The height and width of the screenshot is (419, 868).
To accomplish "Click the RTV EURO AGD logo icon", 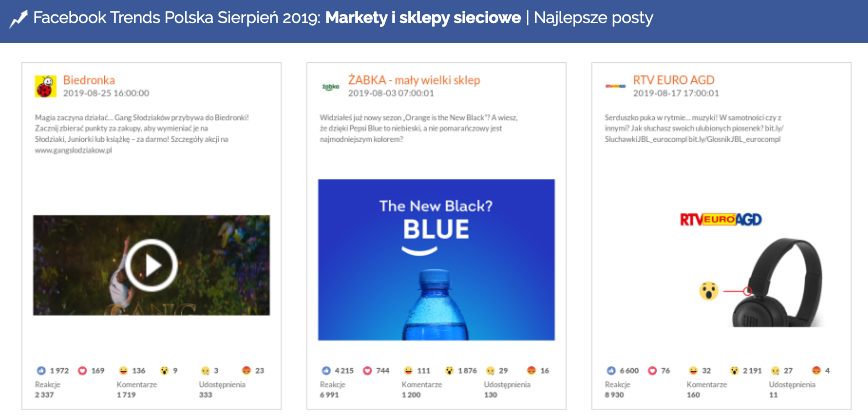I will 615,86.
